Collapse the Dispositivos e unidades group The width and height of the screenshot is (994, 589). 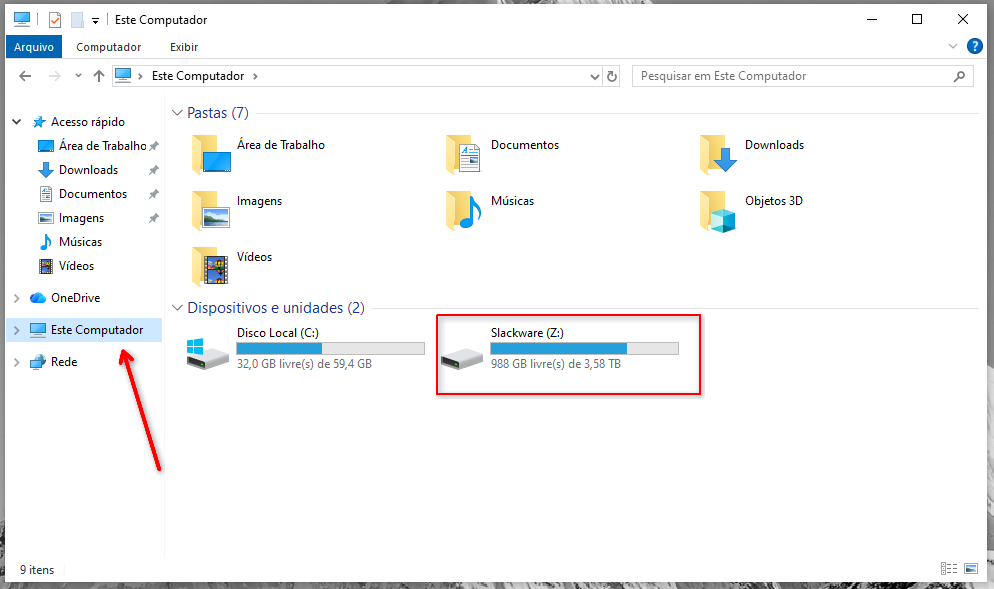pos(178,308)
